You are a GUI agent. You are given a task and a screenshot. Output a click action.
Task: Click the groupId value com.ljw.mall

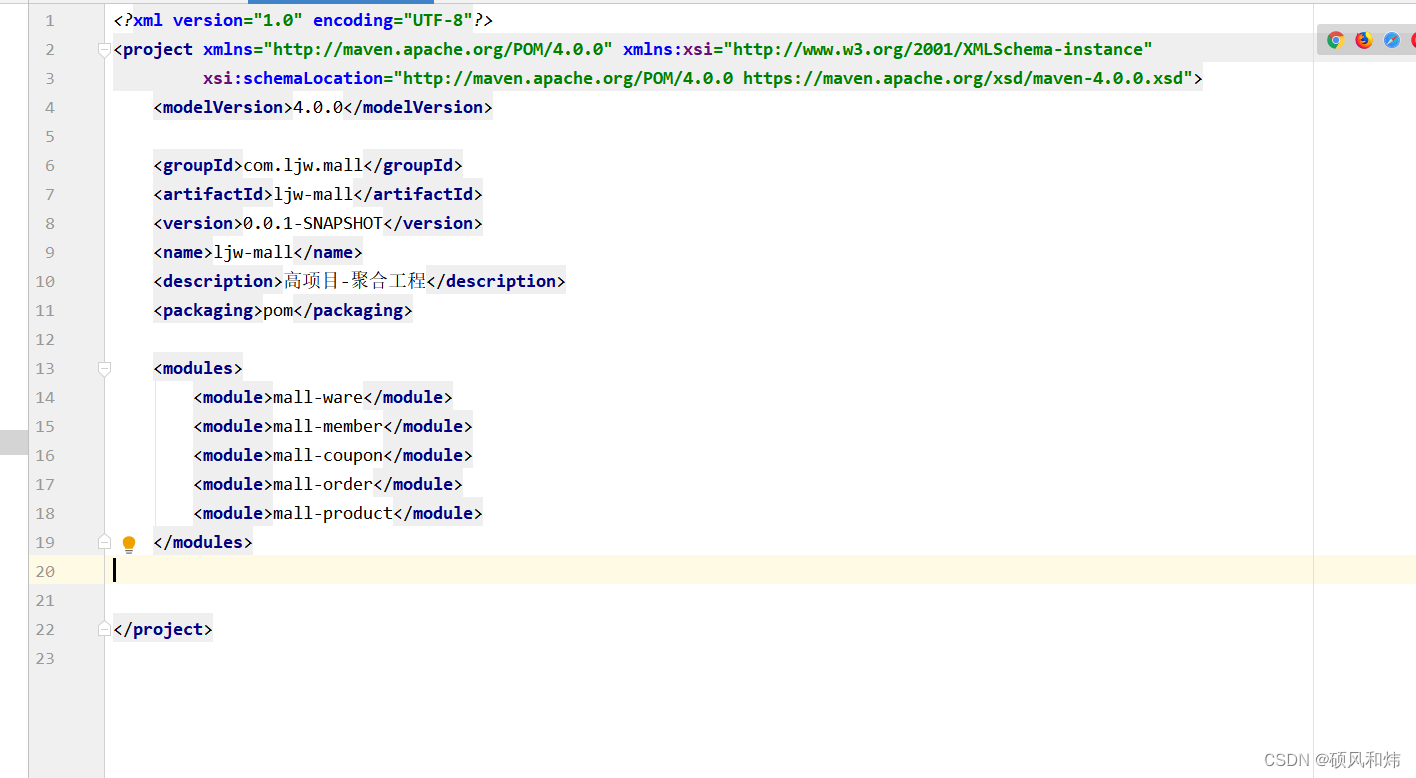pyautogui.click(x=303, y=165)
